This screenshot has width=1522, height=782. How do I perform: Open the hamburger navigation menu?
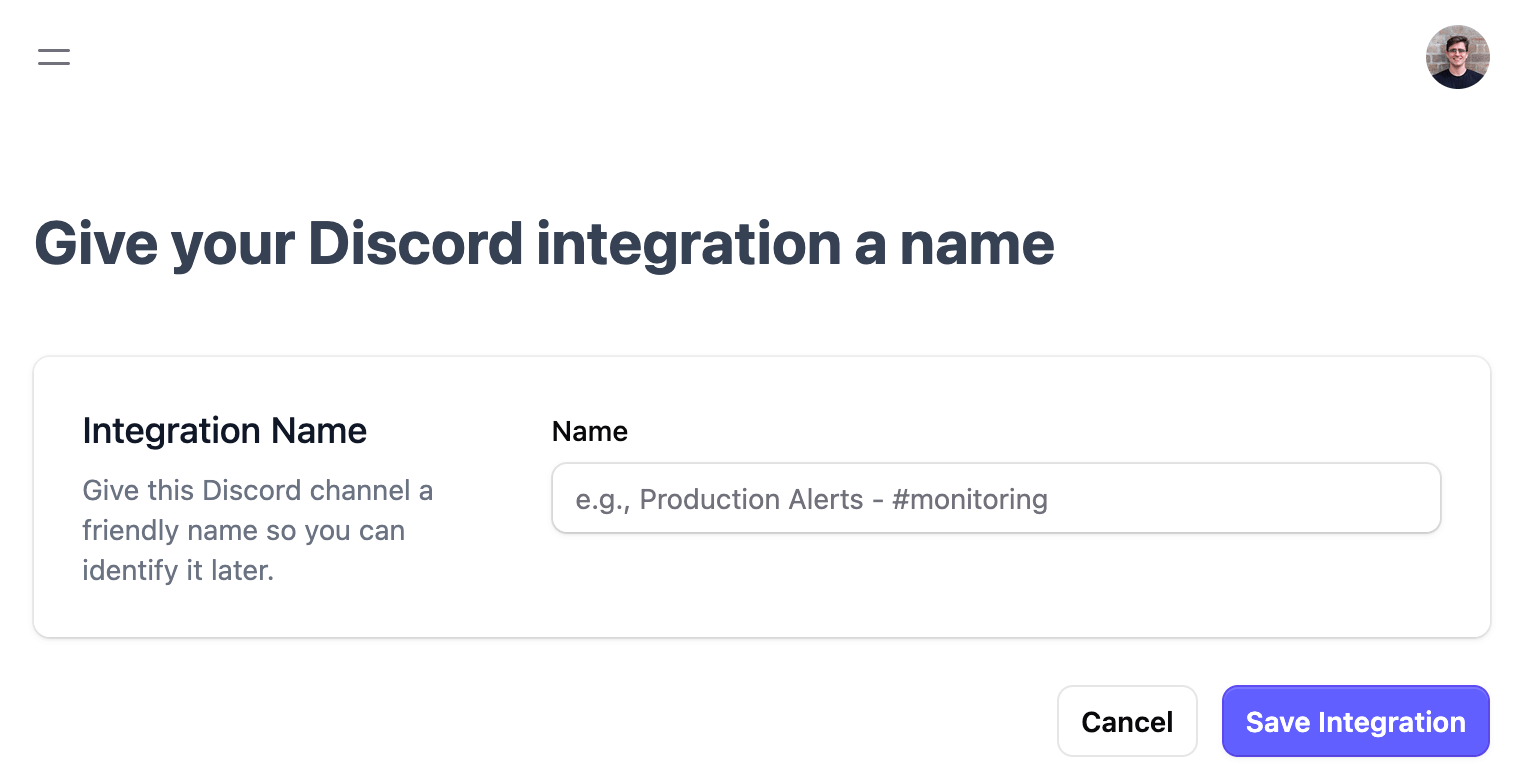click(x=54, y=57)
